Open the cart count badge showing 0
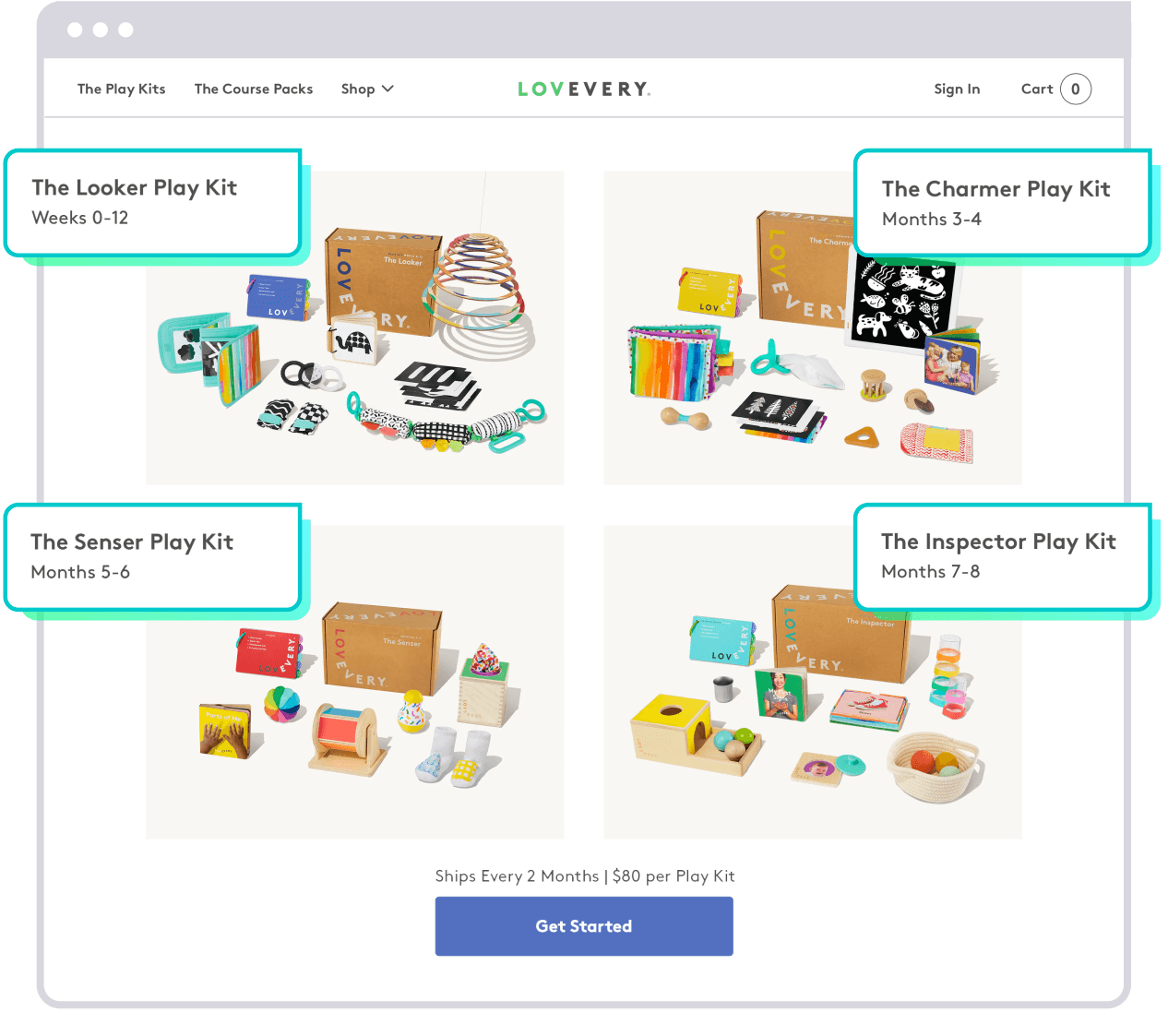This screenshot has width=1168, height=1036. pos(1076,89)
